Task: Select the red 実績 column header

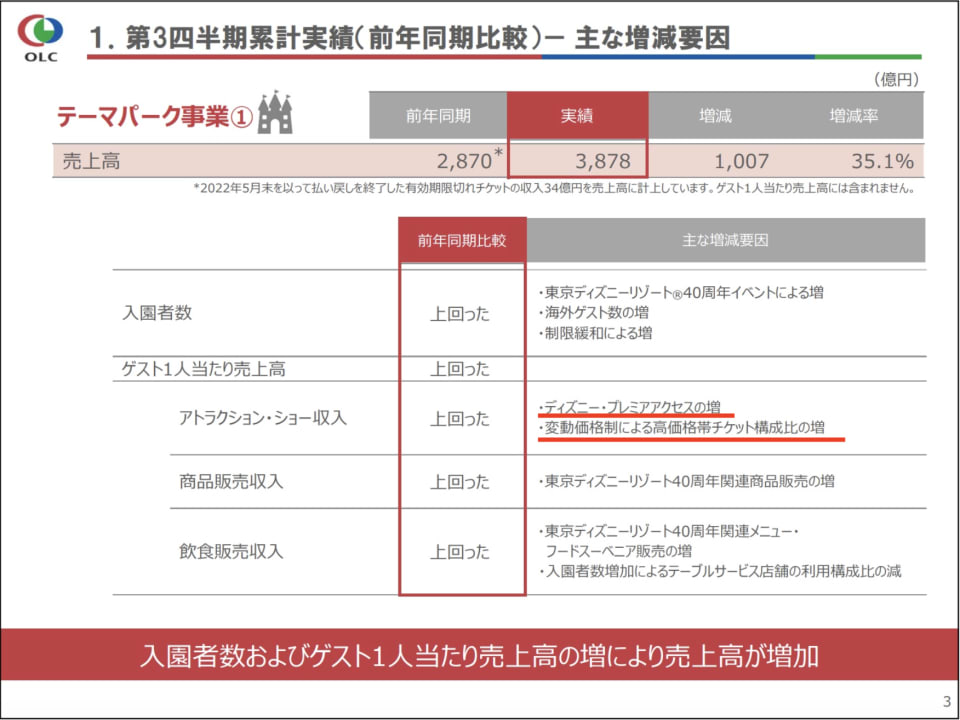Action: 577,115
